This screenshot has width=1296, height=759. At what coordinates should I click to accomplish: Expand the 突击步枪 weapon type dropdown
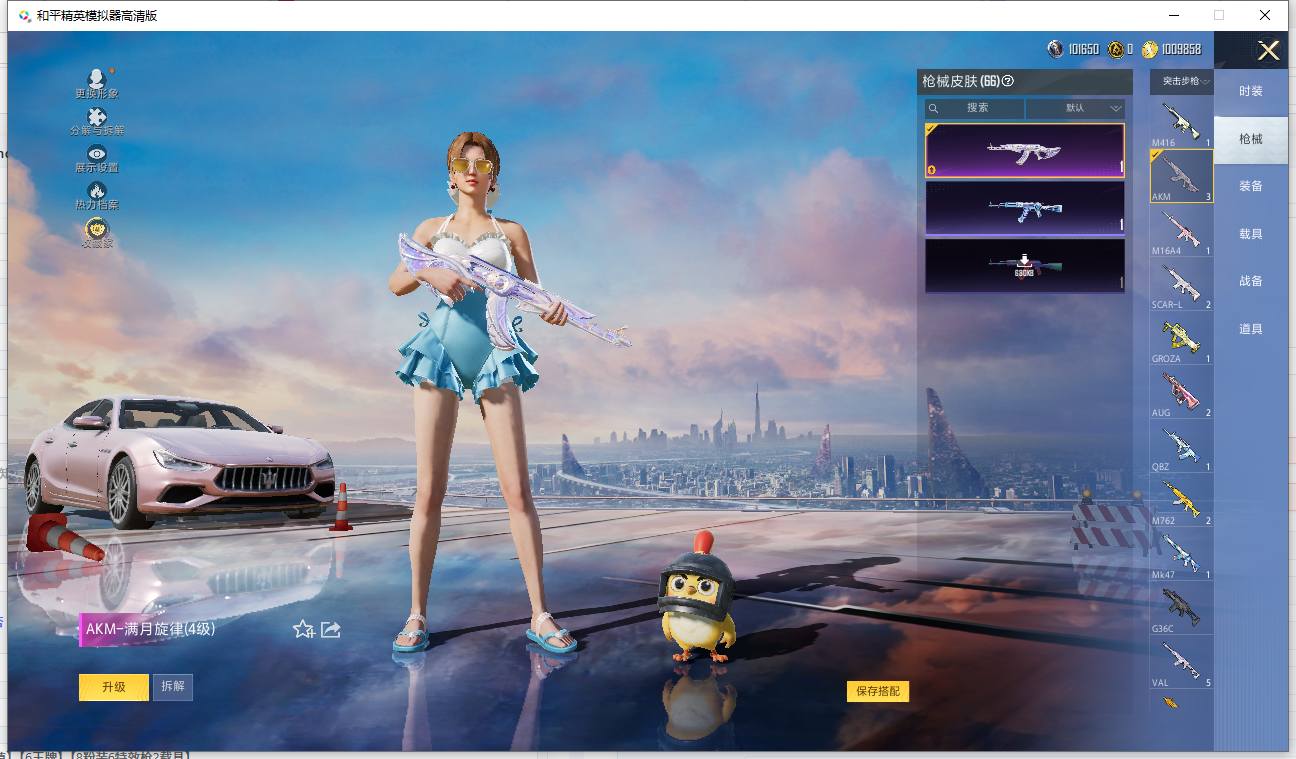coord(1182,82)
